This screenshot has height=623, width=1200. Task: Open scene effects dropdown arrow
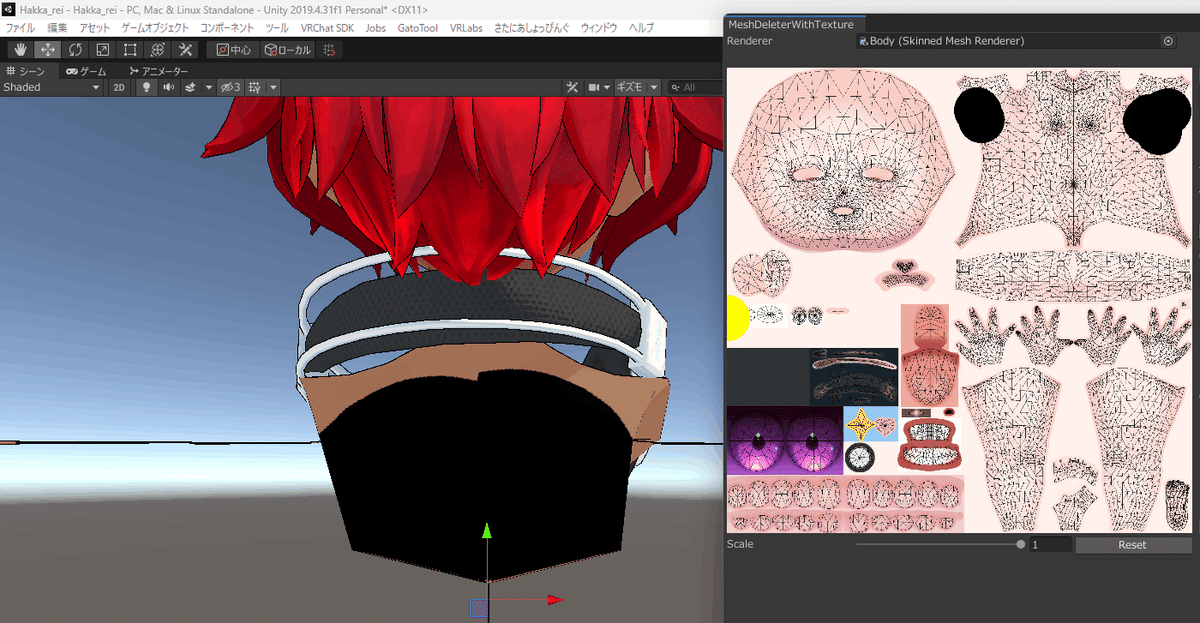pos(209,88)
